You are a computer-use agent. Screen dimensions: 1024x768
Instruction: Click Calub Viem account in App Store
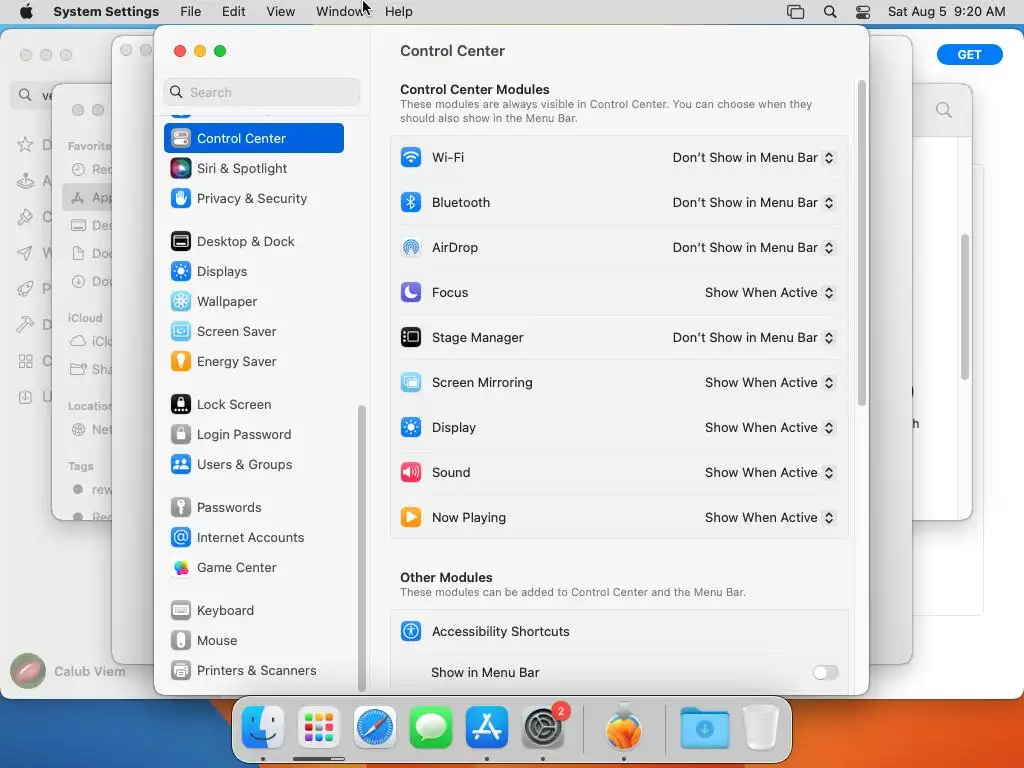click(x=68, y=671)
